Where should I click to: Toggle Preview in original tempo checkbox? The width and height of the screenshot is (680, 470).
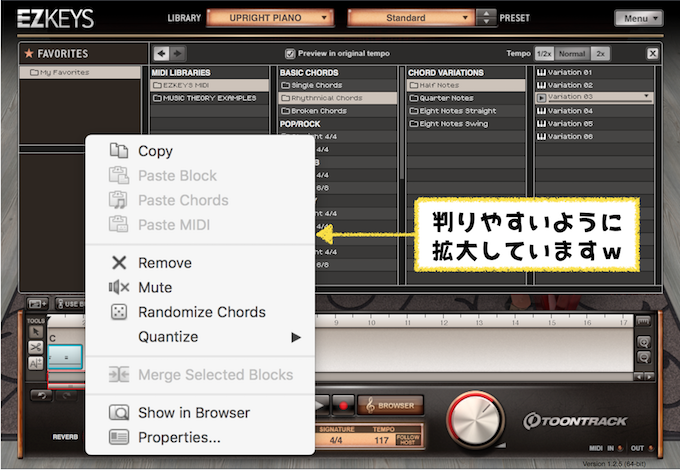point(290,54)
